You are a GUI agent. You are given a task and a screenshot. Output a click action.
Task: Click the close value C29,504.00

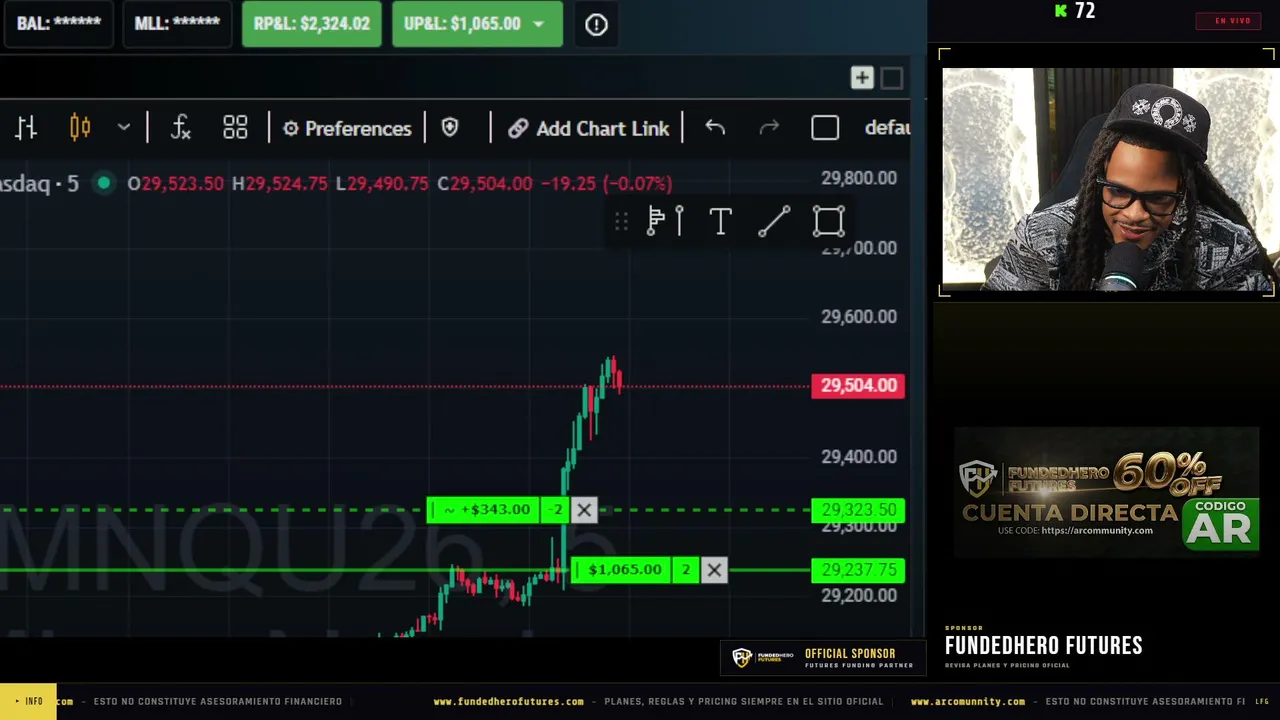click(485, 184)
